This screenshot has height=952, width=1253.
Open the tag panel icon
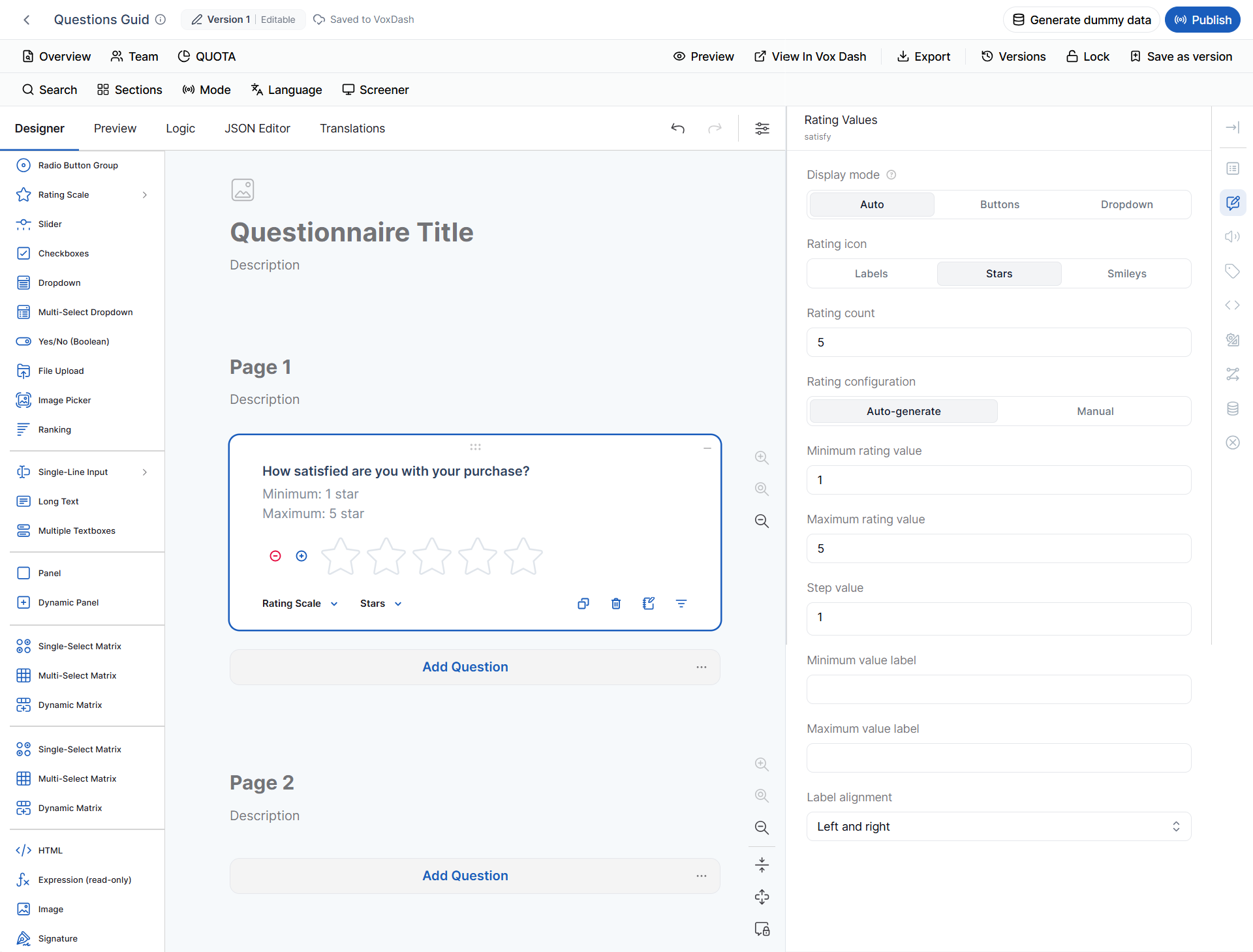click(1233, 271)
